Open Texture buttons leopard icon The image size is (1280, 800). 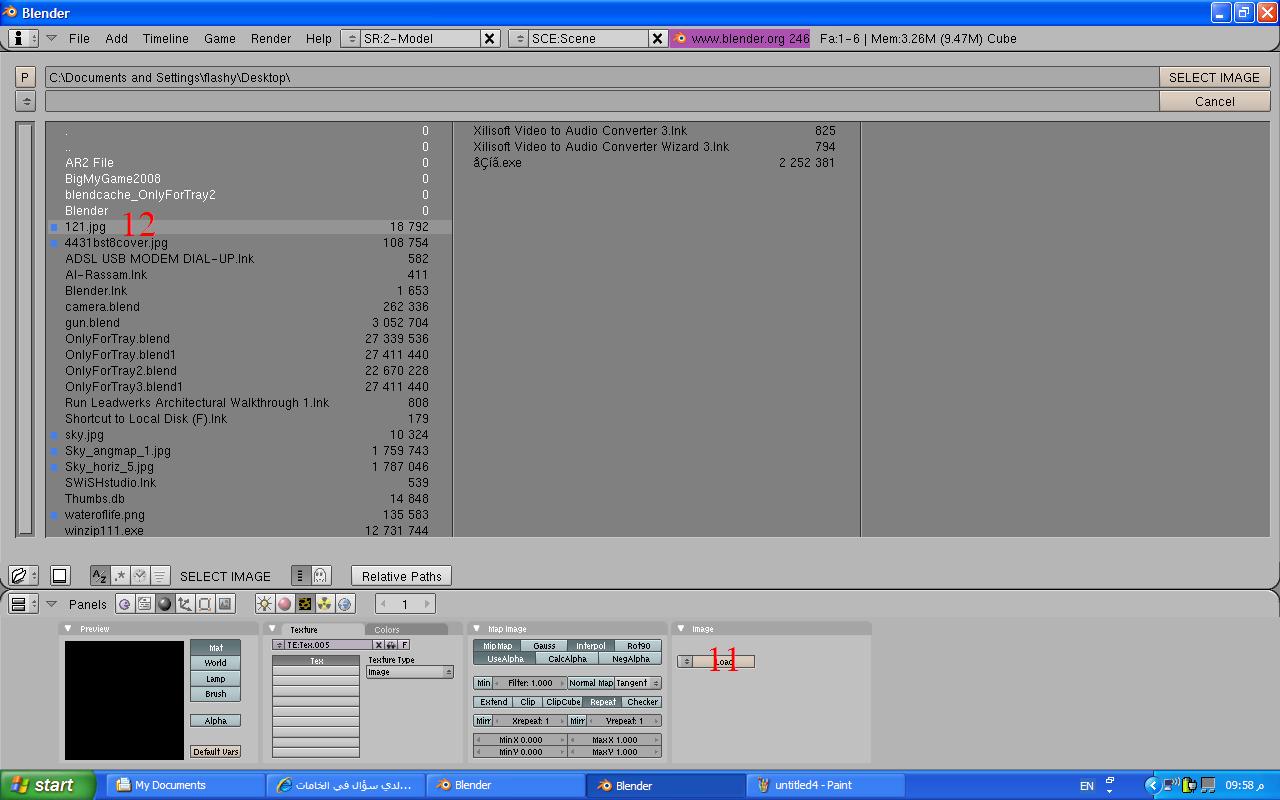point(304,604)
